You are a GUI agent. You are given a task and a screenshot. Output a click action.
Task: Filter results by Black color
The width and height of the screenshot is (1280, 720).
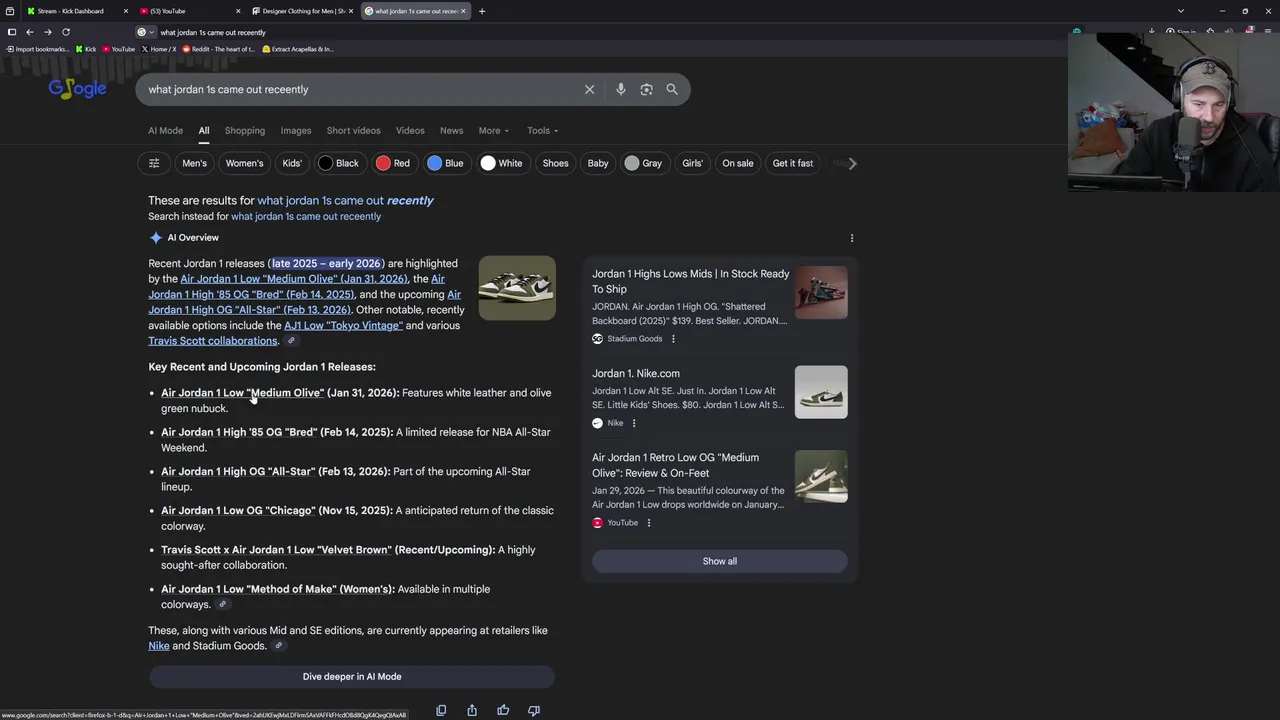pos(339,163)
